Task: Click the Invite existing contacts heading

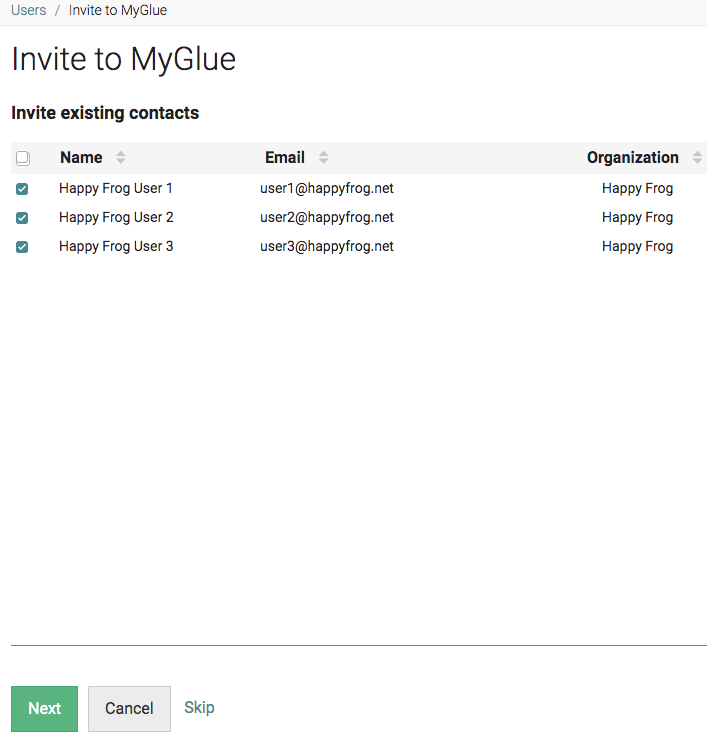Action: coord(105,113)
